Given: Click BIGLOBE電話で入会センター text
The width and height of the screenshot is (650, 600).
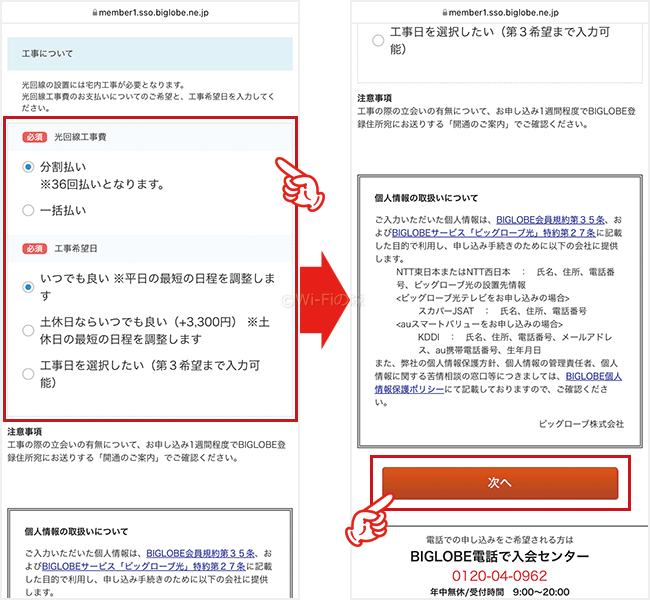Looking at the screenshot, I should coord(500,556).
